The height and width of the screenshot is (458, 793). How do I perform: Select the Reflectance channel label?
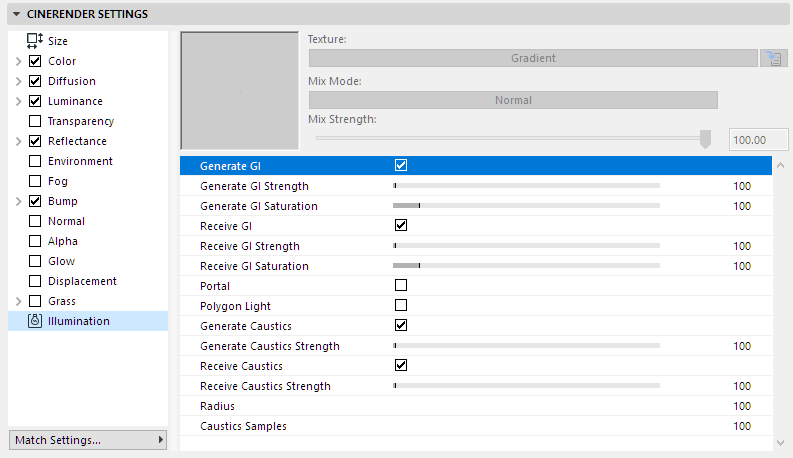(x=77, y=141)
